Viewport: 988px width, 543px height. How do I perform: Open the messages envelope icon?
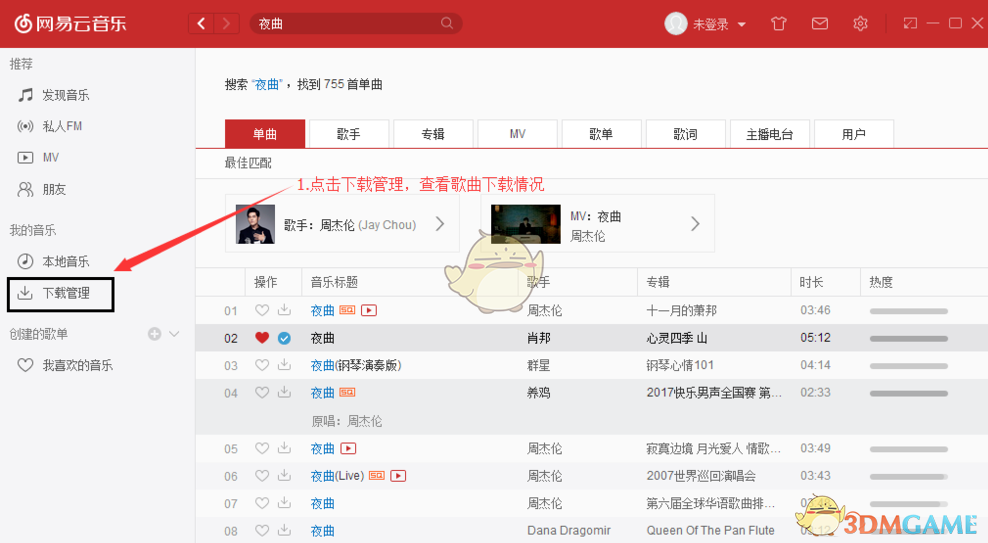819,24
